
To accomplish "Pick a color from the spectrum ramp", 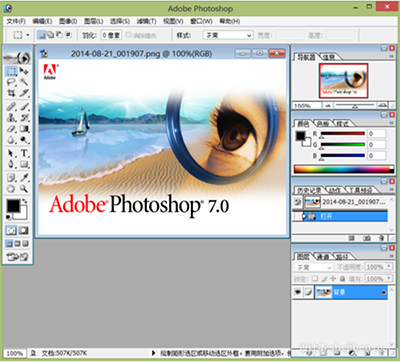I will coord(344,169).
